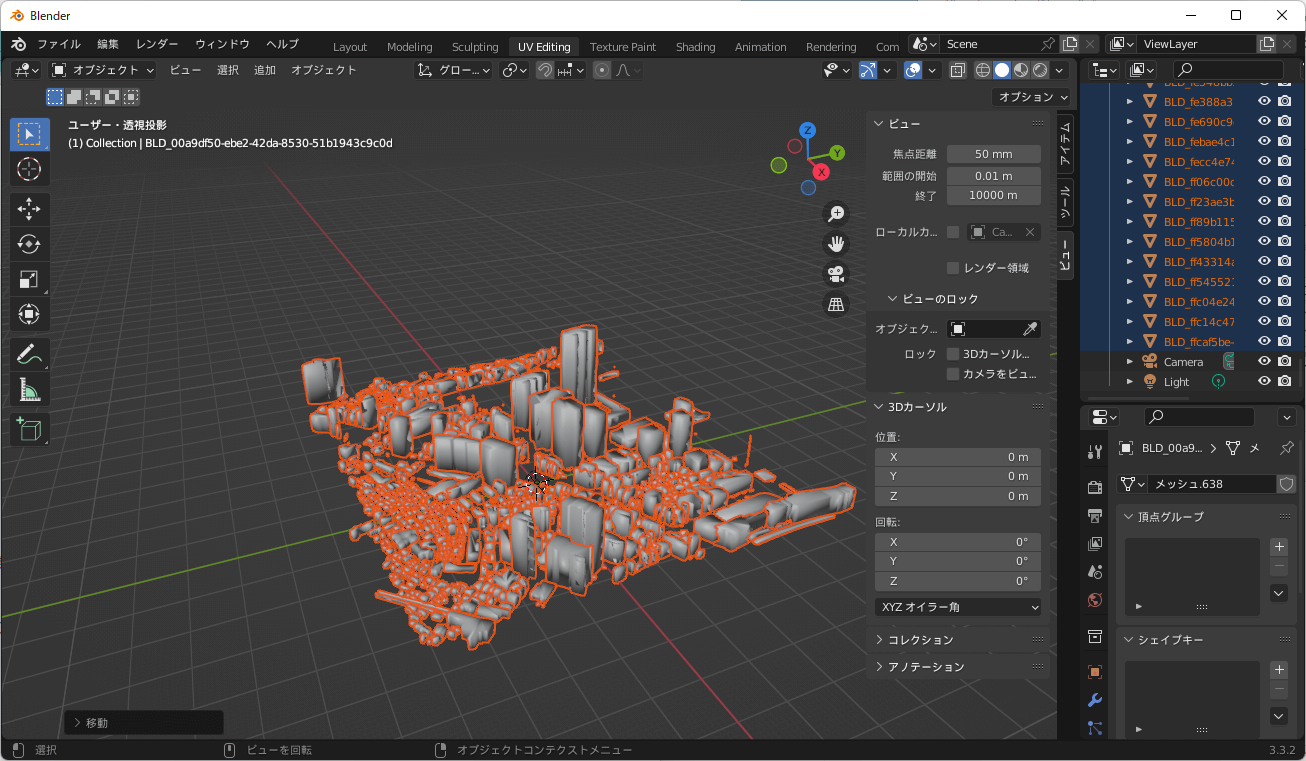Click the pin icon in properties header
This screenshot has width=1306, height=761.
click(1287, 448)
